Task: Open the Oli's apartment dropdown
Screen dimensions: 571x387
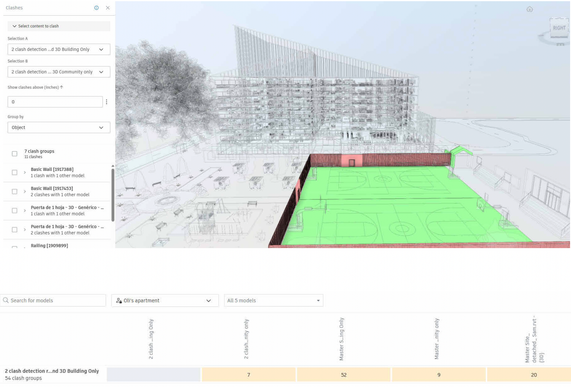Action: pos(165,300)
